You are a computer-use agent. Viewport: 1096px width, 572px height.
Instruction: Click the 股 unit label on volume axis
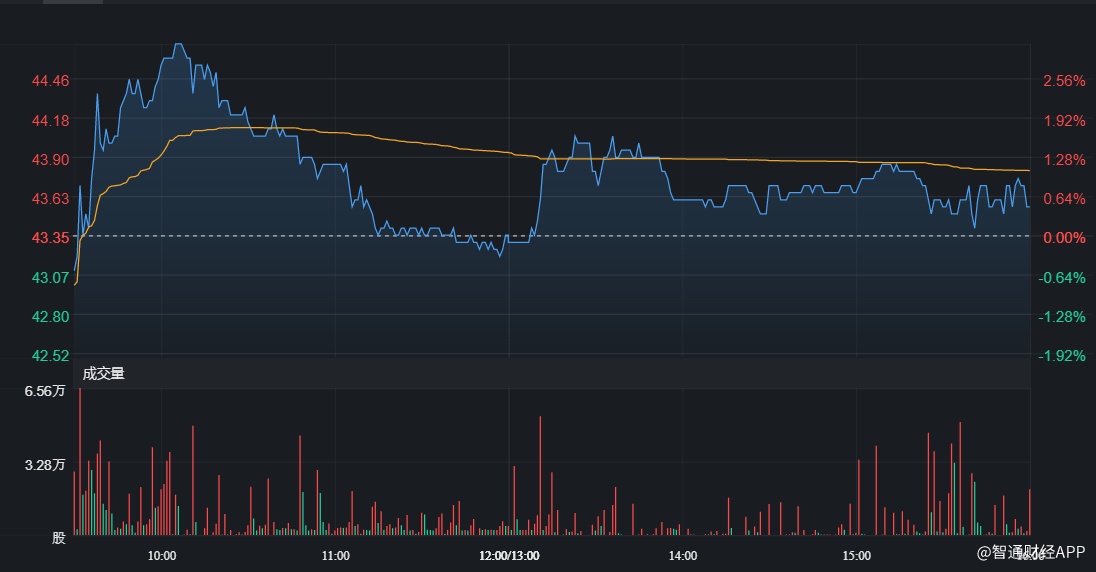coord(59,538)
